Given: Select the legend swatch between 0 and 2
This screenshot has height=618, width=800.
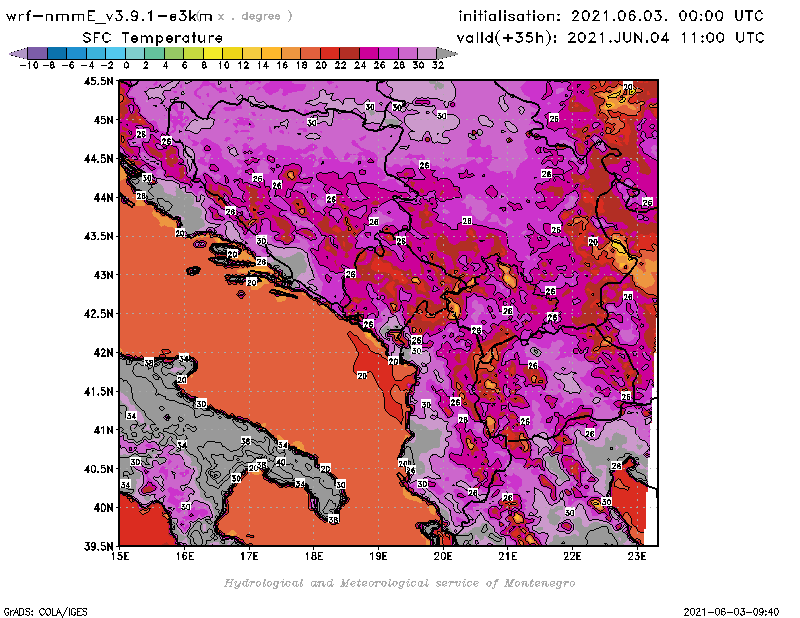Looking at the screenshot, I should tap(135, 53).
